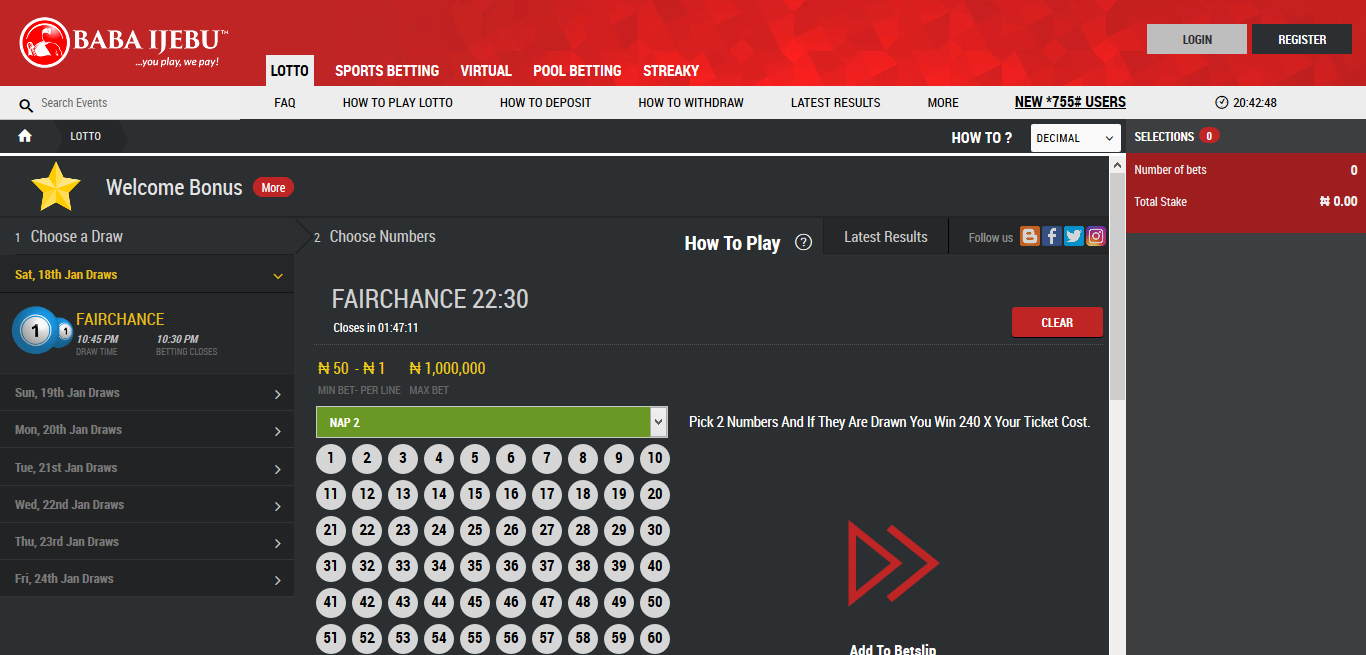Open the MORE menu item

tap(943, 102)
